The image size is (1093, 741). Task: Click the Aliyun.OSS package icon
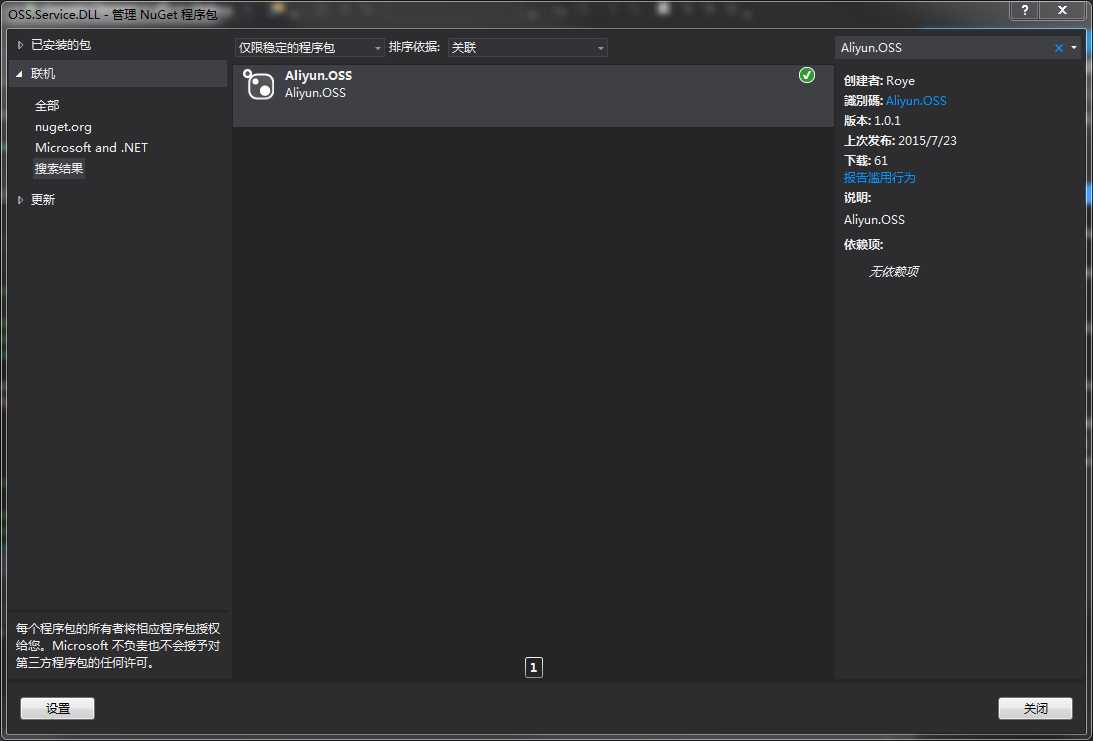click(x=259, y=84)
